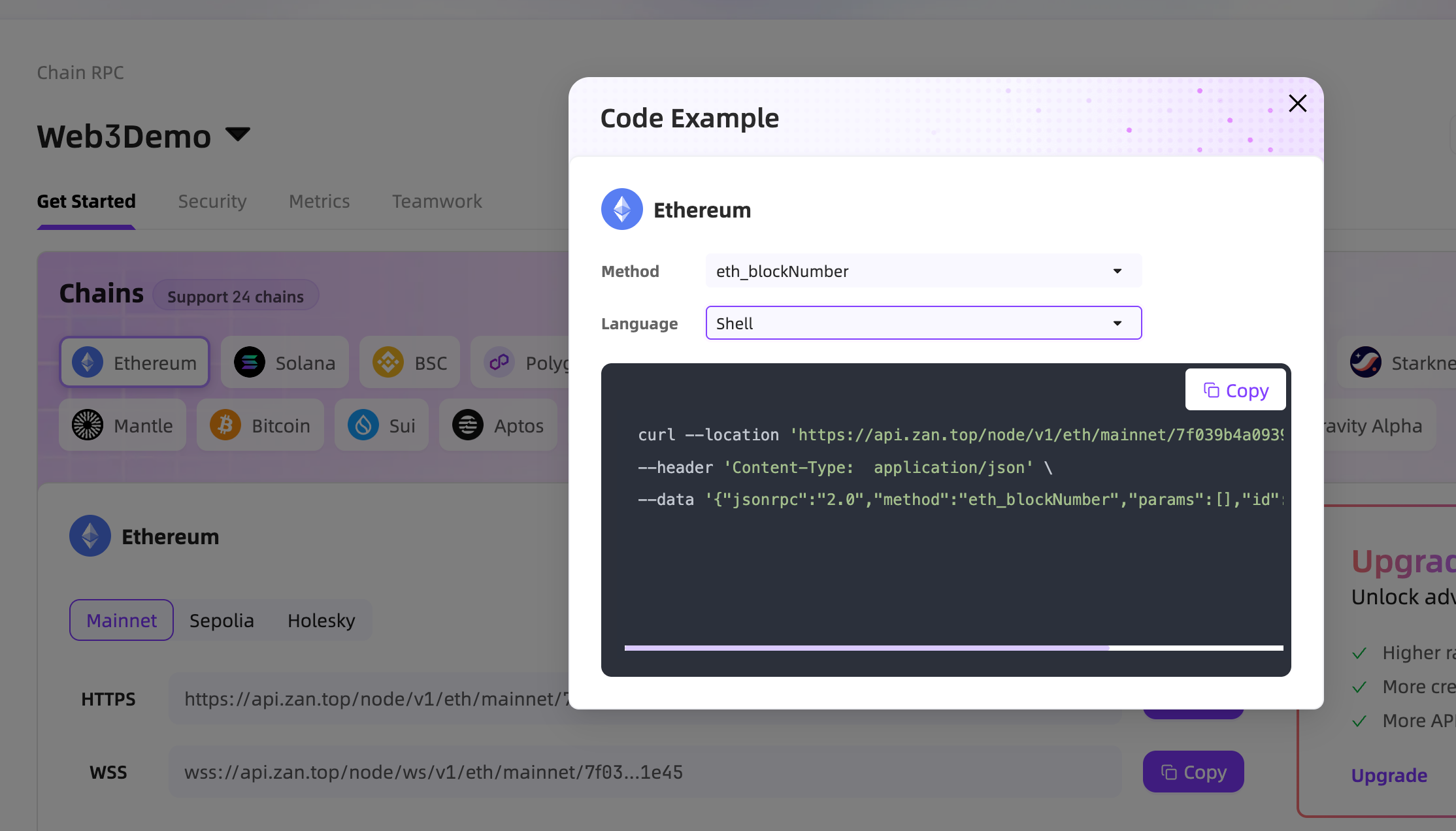Copy the WSS endpoint URL

[1193, 772]
